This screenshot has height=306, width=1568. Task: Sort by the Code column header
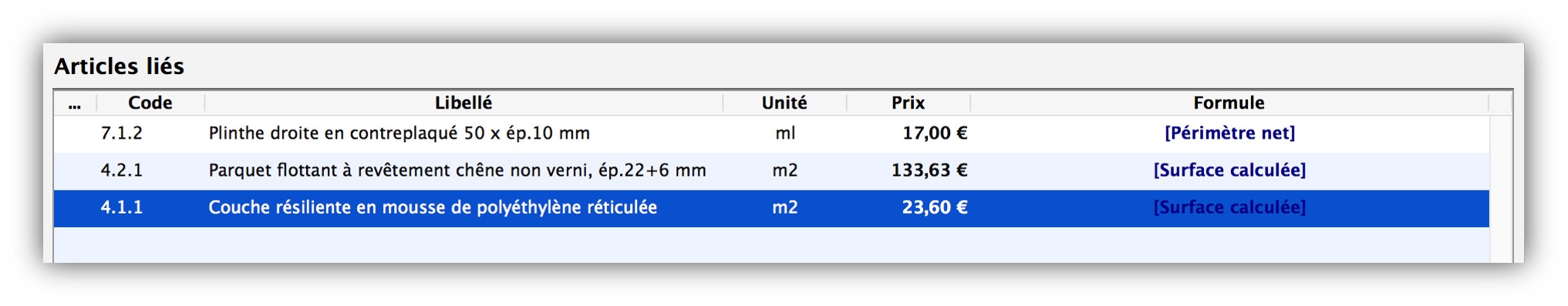[150, 103]
